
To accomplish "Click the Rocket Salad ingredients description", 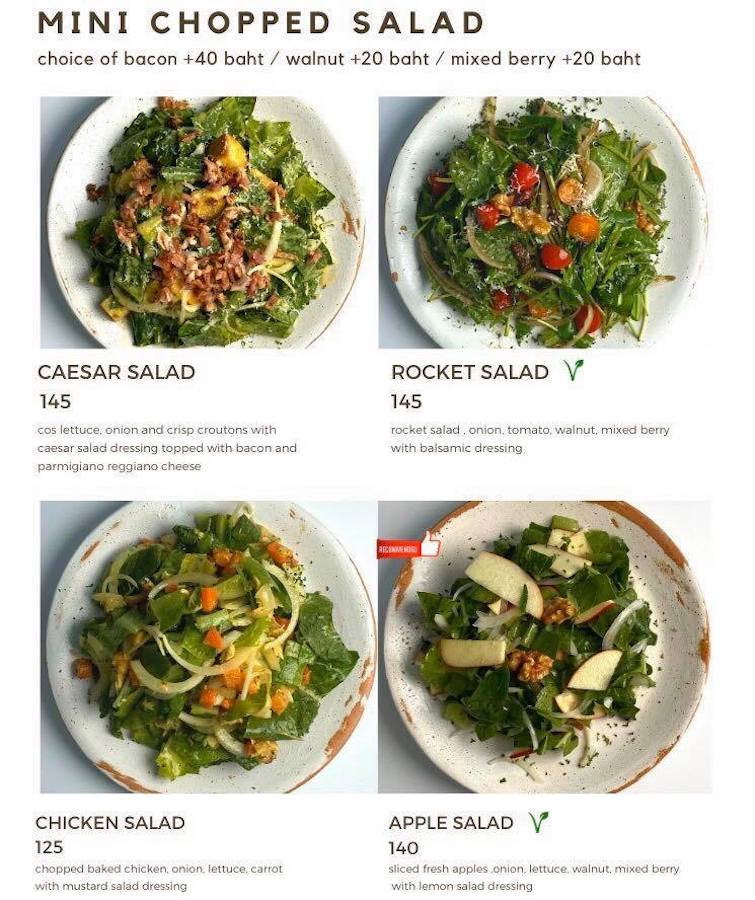I will click(530, 439).
